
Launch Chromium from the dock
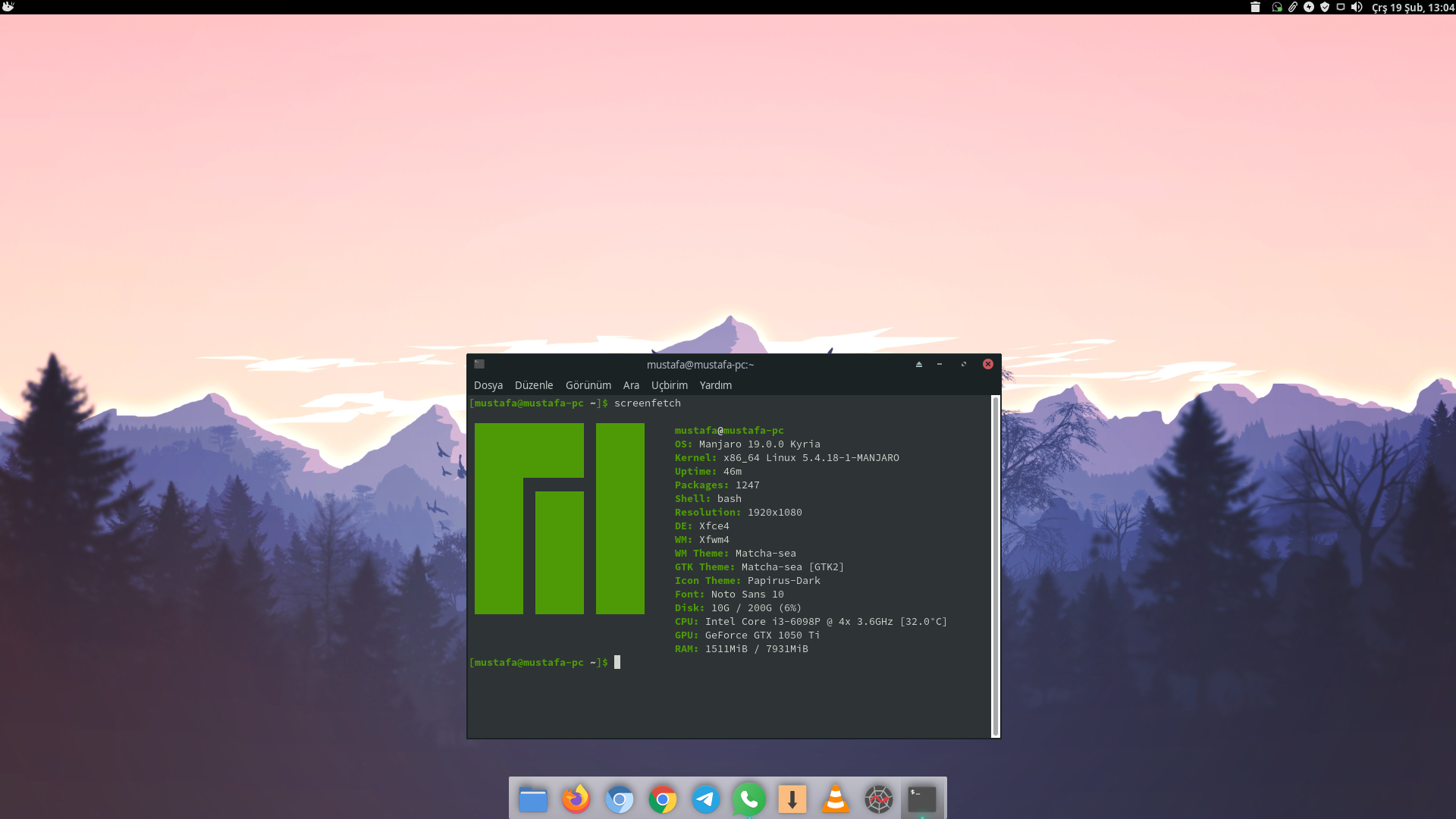[x=619, y=799]
